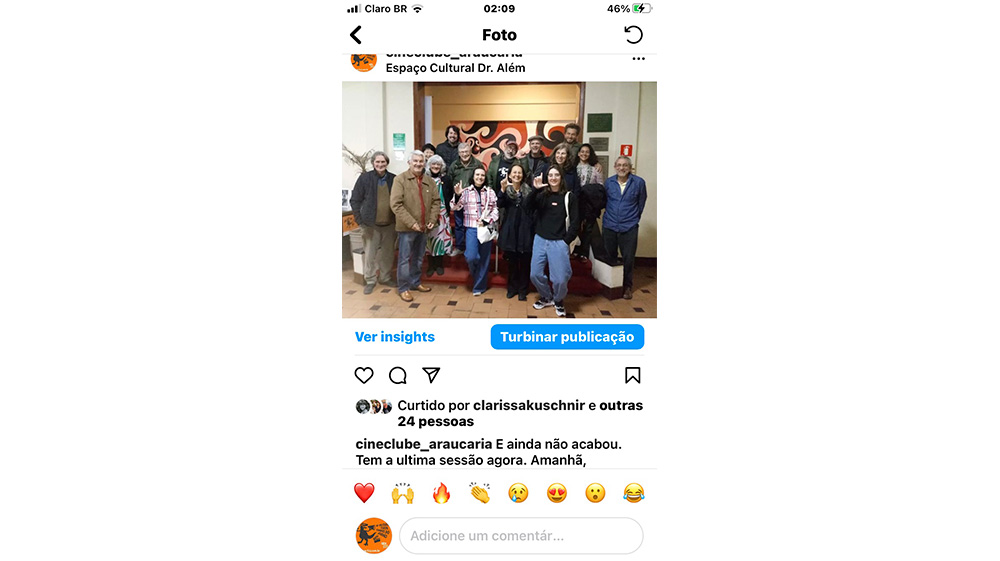Click the Turbinar publicação button
This screenshot has width=1000, height=561.
tap(567, 337)
